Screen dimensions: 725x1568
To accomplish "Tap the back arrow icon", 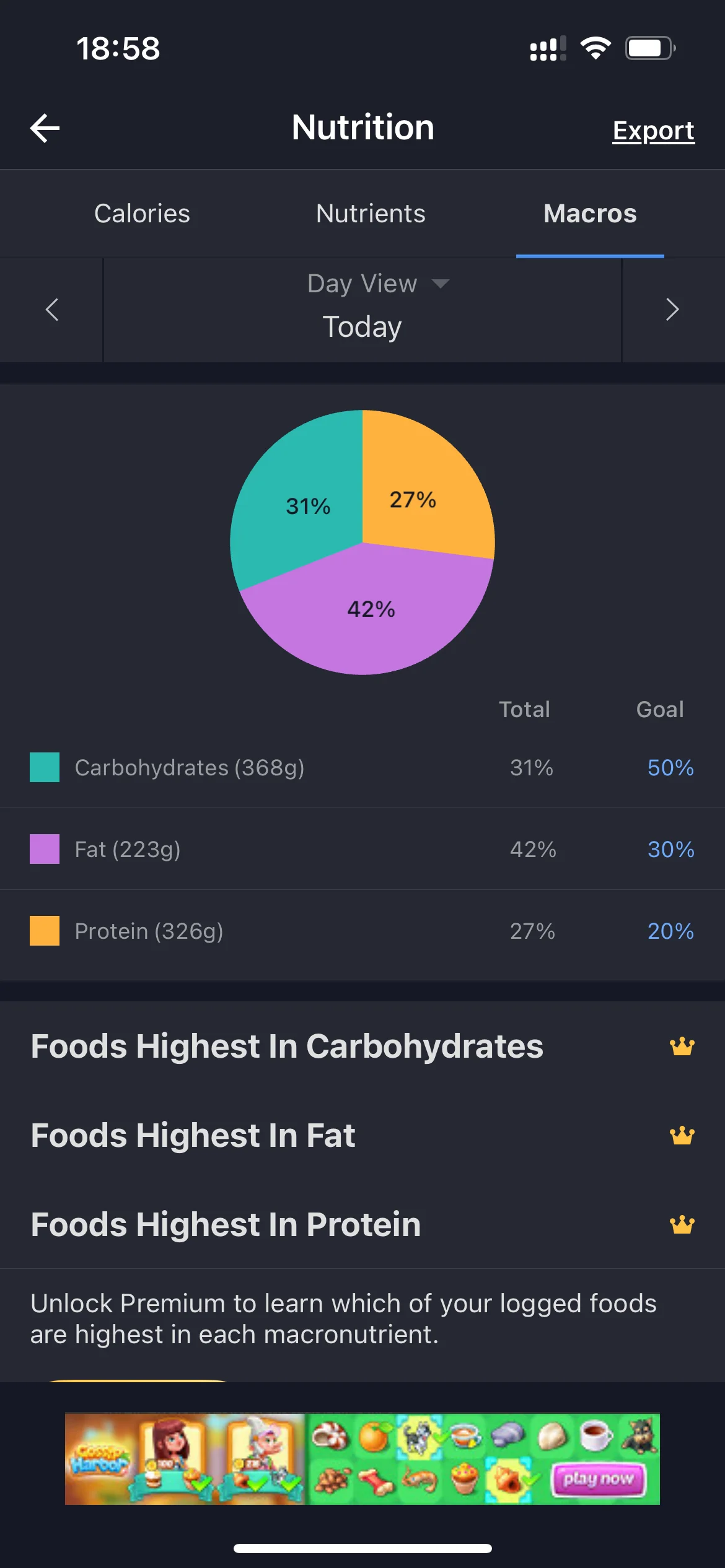I will (x=45, y=128).
